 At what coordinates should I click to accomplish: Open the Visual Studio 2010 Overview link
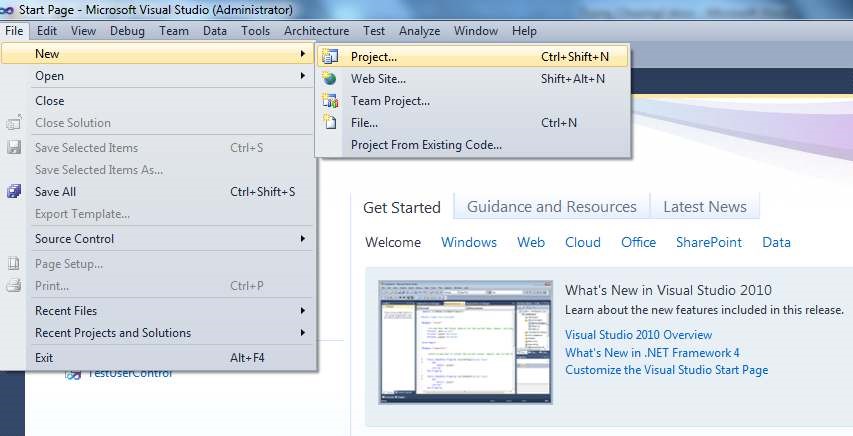[638, 335]
